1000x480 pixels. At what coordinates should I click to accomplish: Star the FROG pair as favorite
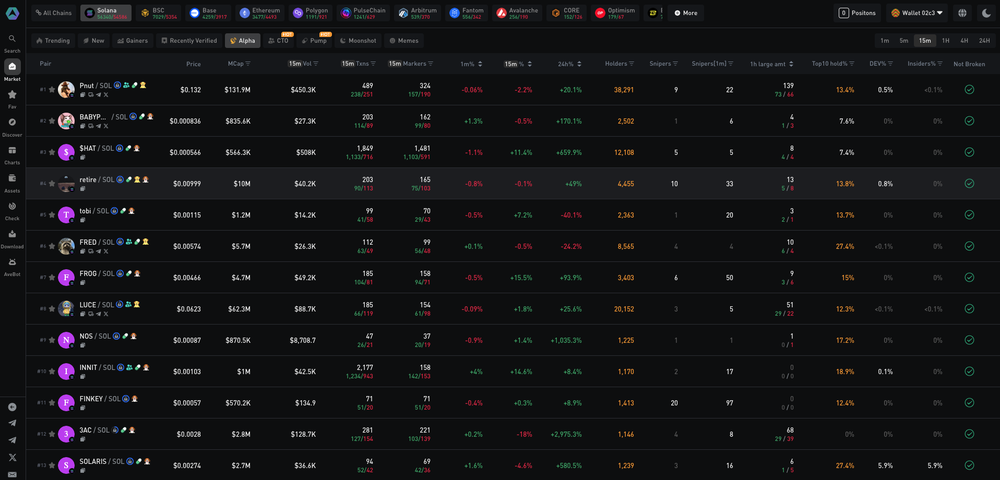click(51, 277)
